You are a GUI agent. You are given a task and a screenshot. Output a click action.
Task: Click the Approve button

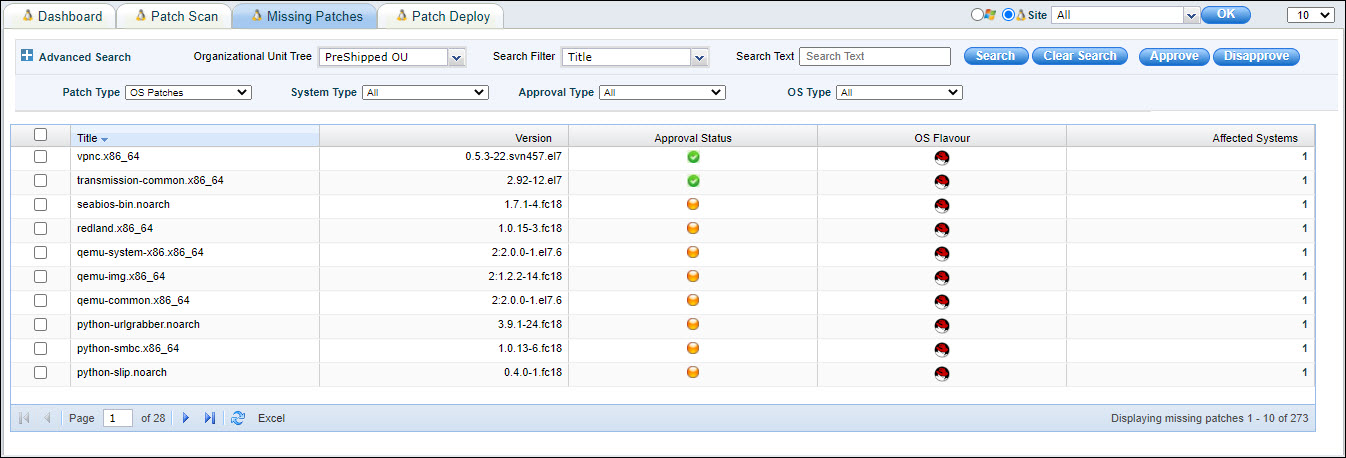(1174, 56)
